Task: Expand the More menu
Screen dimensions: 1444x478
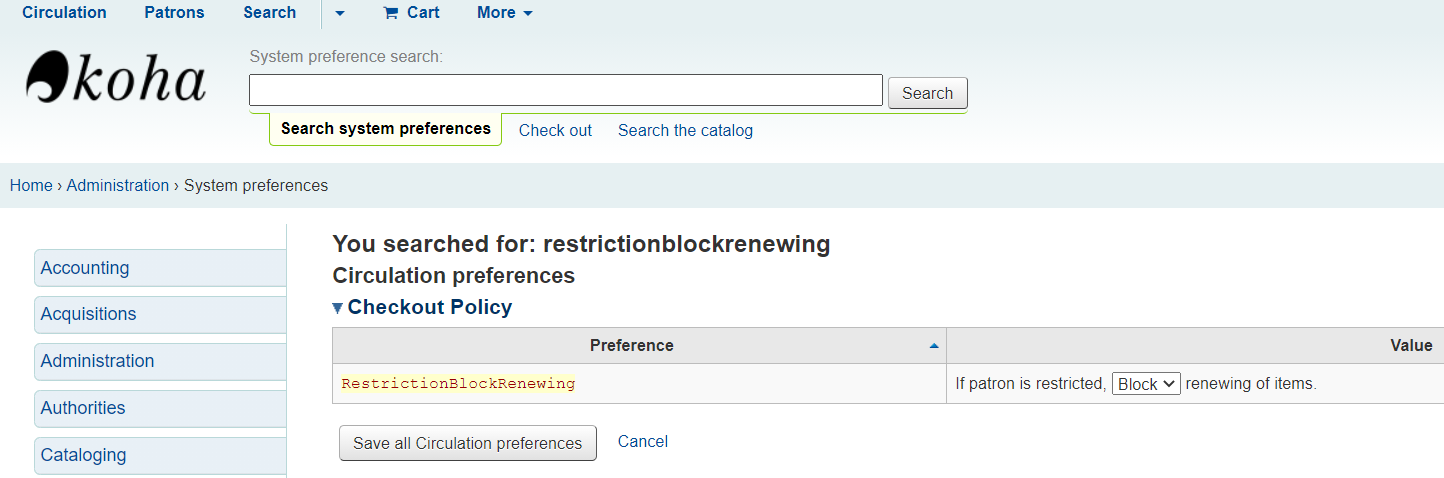Action: (x=505, y=13)
